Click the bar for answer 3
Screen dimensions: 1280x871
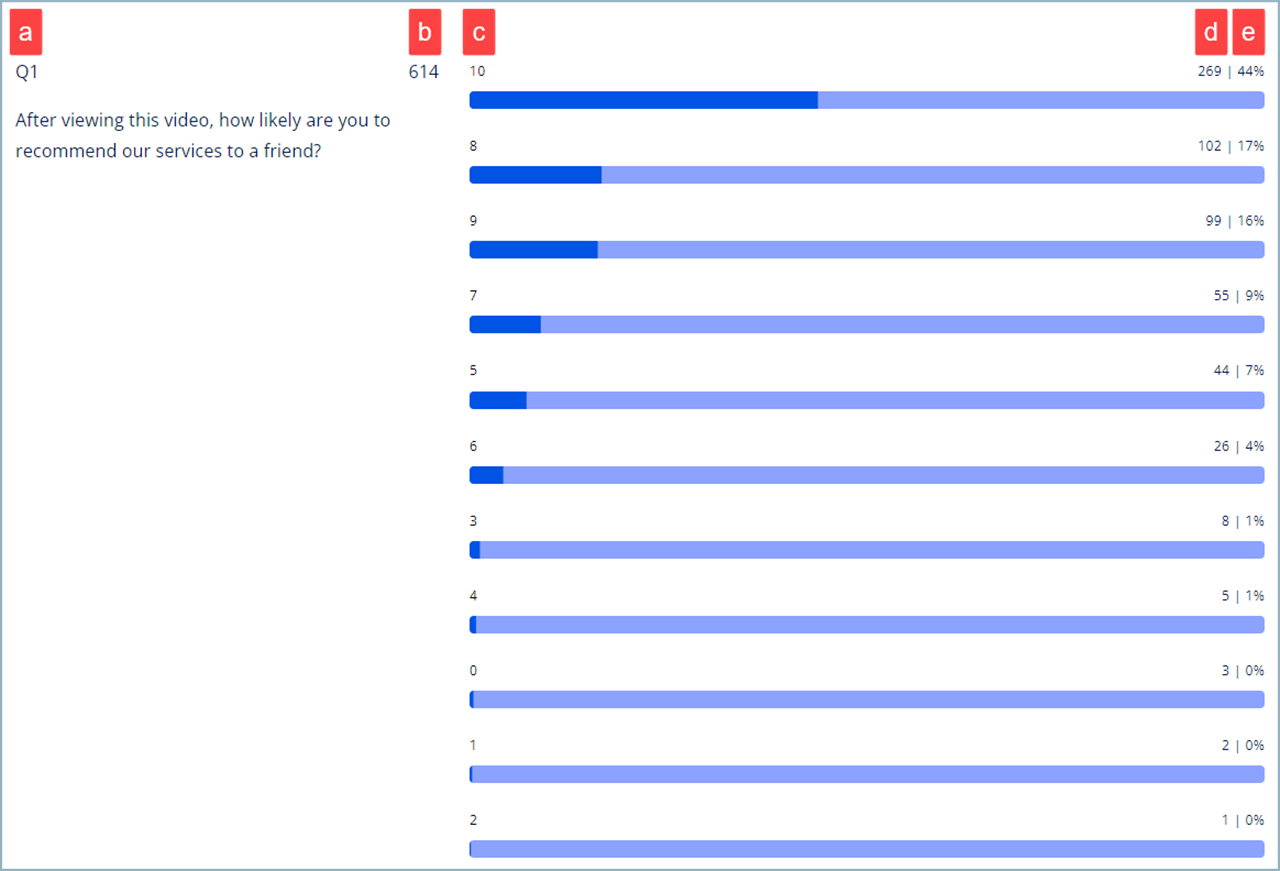click(x=867, y=550)
